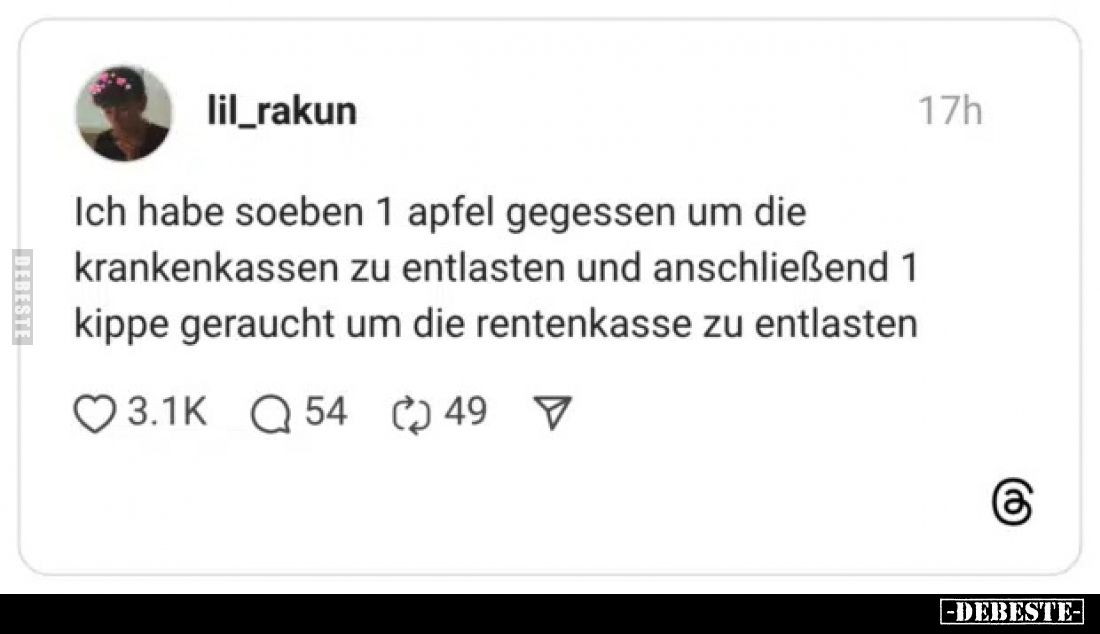Share the post with the paper plane icon
This screenshot has height=634, width=1100.
coord(553,413)
